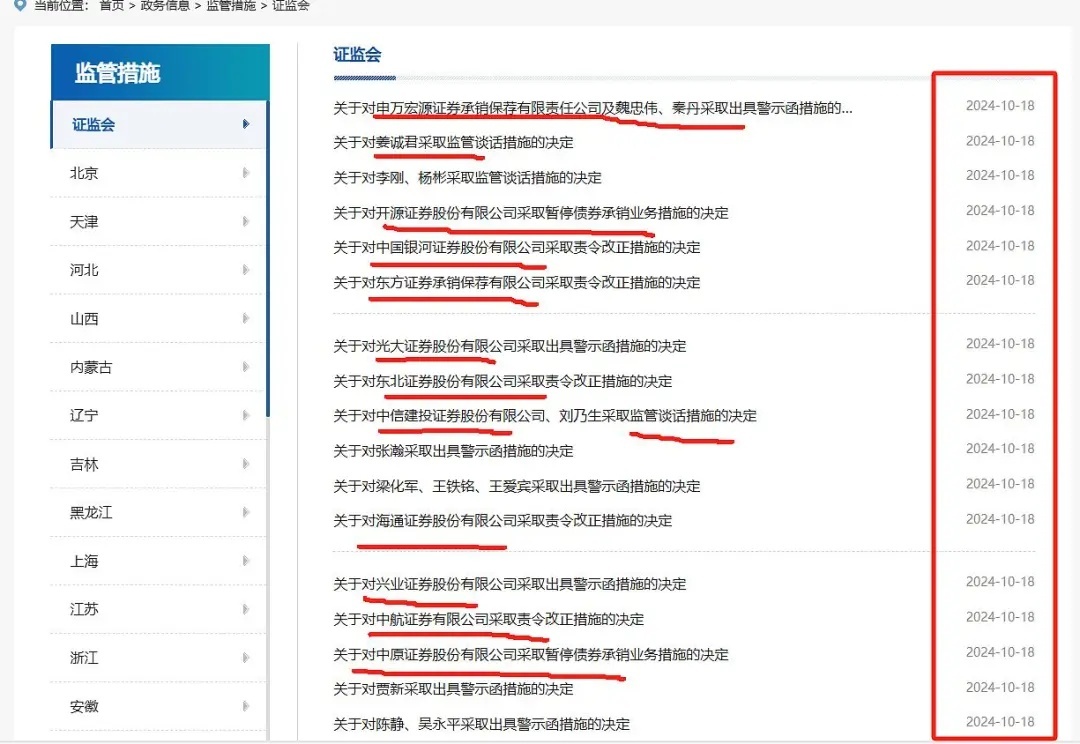Select 河北 in the left sidebar

tap(85, 270)
